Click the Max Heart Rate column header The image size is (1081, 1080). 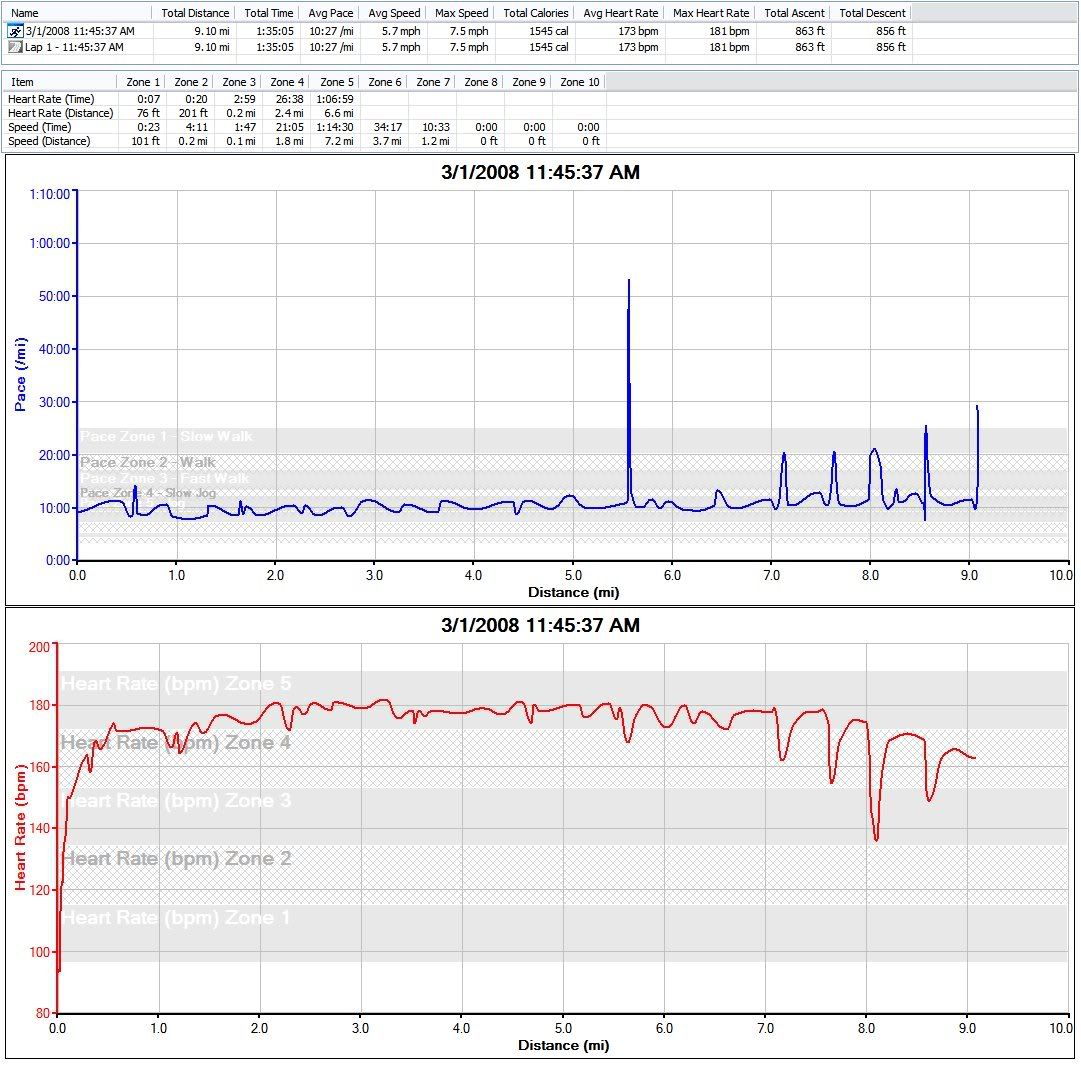click(x=711, y=13)
